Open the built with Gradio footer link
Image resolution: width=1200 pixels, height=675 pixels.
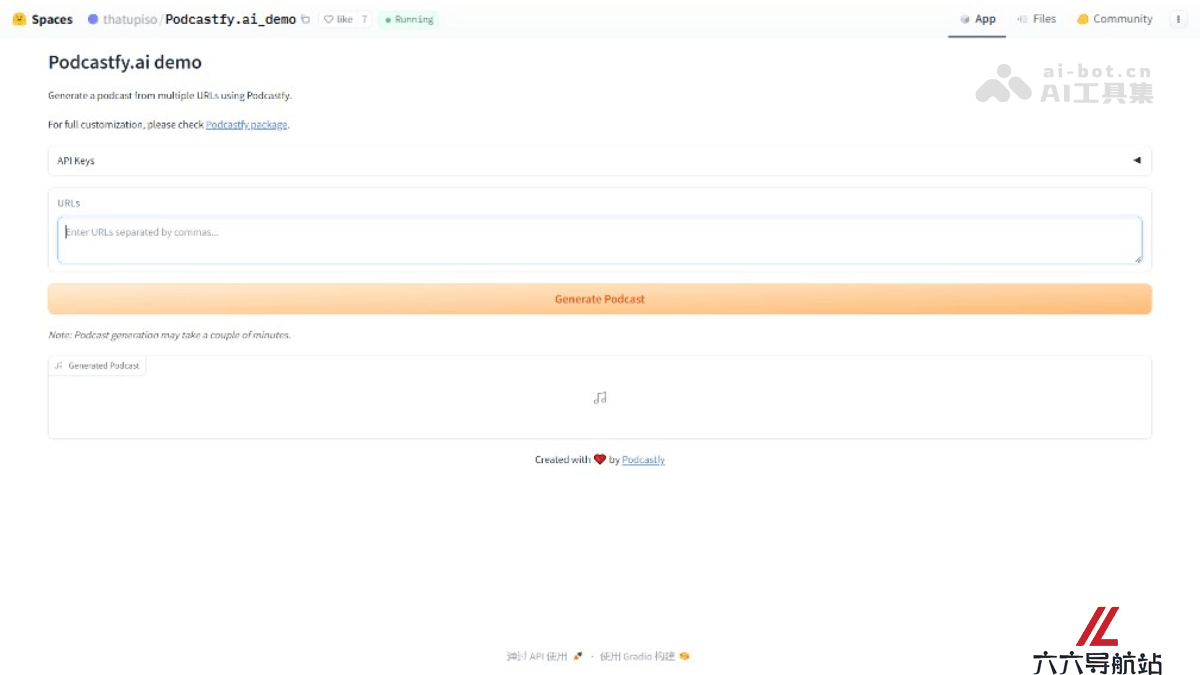(x=645, y=657)
